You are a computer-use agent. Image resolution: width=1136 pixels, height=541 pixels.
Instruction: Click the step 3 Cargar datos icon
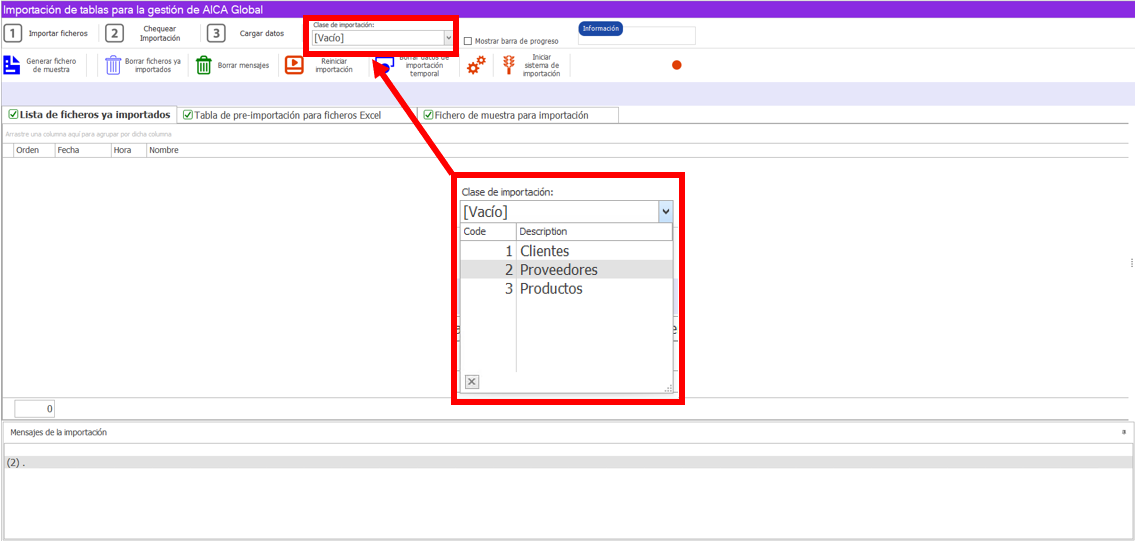click(x=216, y=33)
